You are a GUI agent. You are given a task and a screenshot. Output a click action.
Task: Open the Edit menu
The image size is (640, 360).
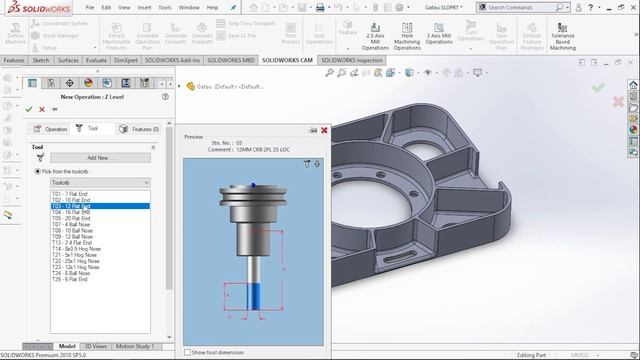coord(106,7)
